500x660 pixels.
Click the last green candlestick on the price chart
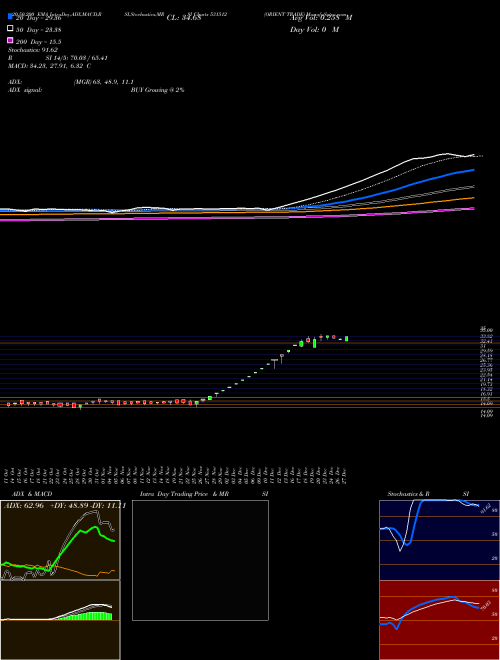point(347,338)
